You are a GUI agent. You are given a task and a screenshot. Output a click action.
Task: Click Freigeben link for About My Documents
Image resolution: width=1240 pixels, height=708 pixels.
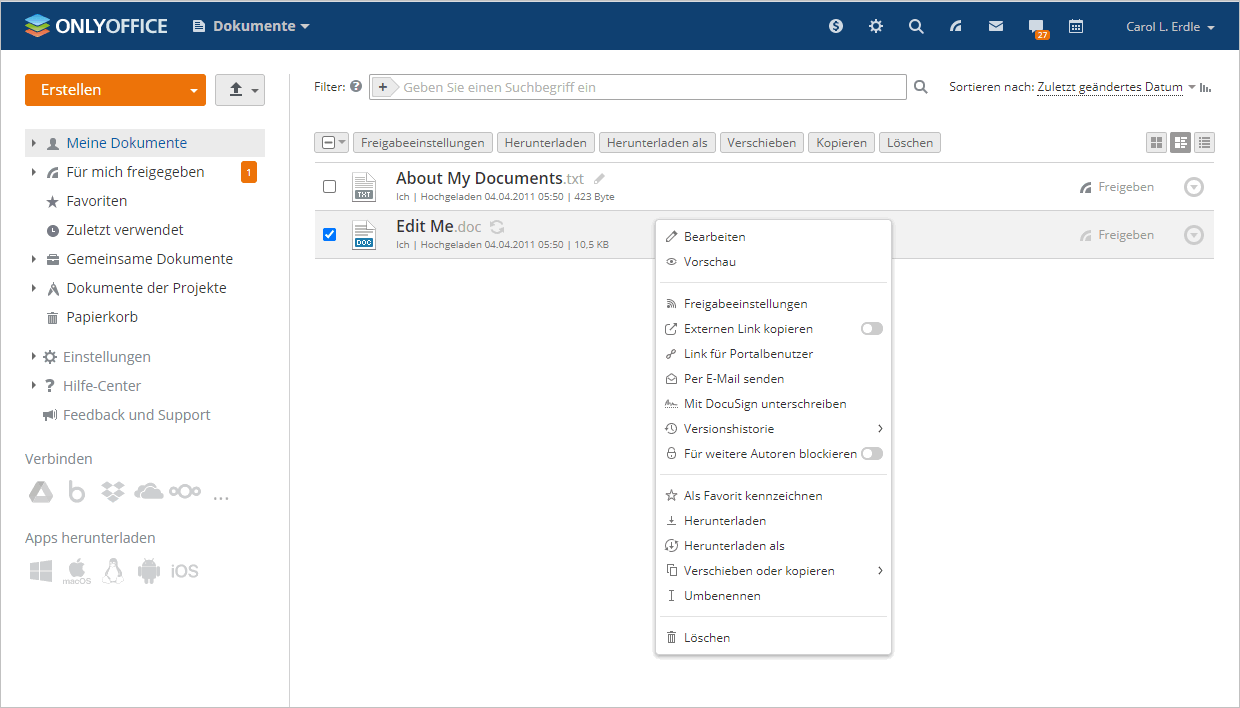point(1117,187)
